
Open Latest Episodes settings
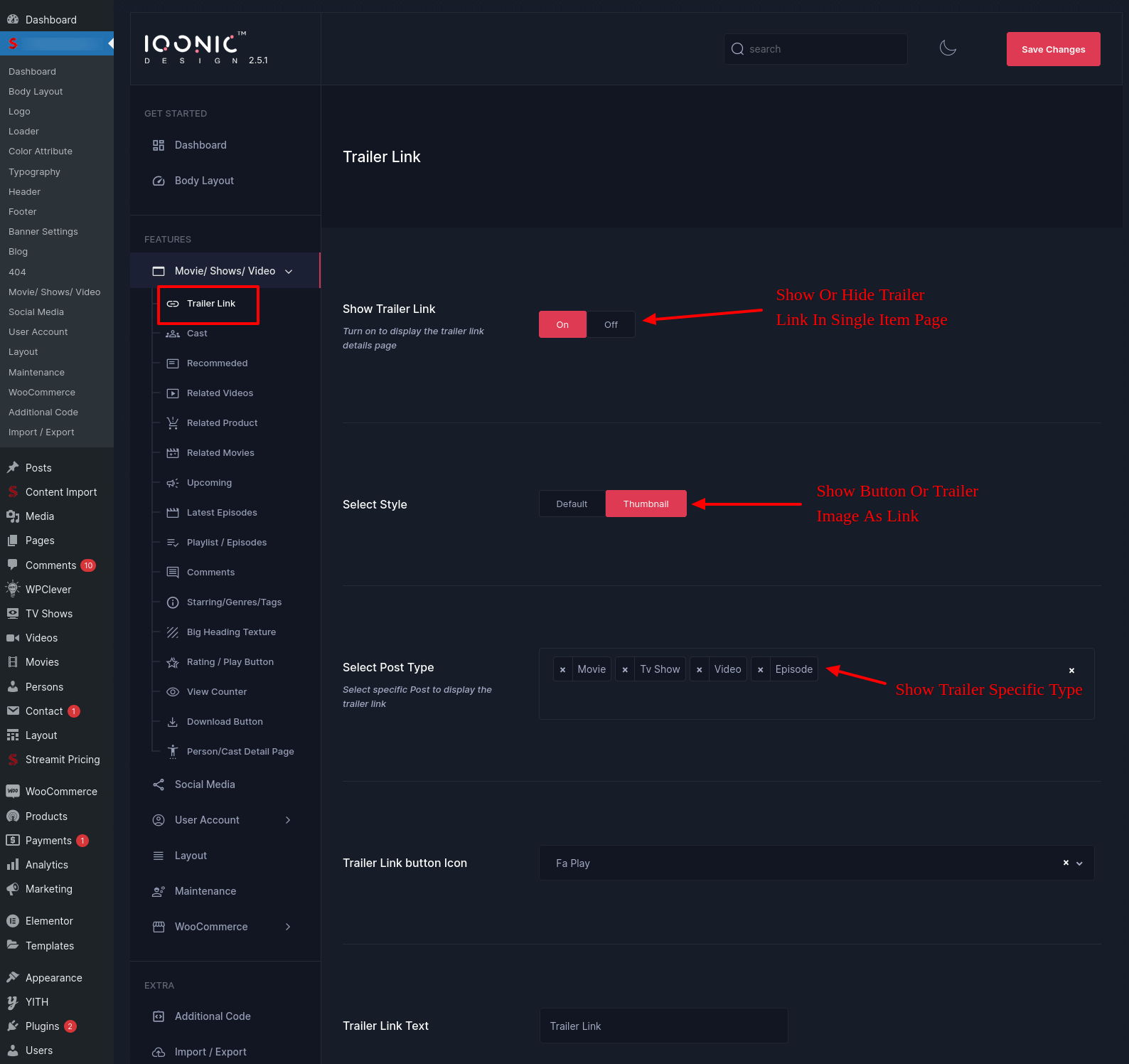click(222, 513)
